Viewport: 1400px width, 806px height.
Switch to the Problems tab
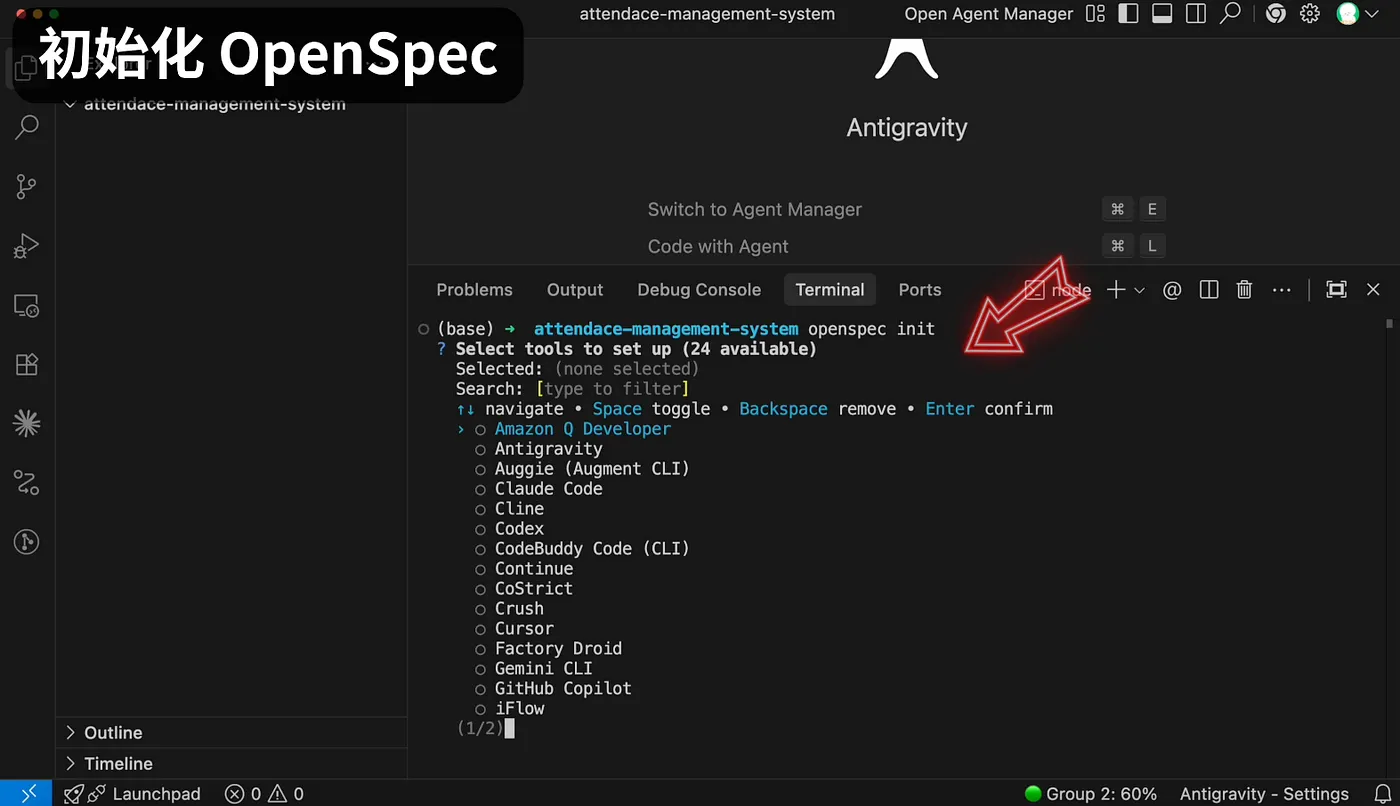point(474,290)
